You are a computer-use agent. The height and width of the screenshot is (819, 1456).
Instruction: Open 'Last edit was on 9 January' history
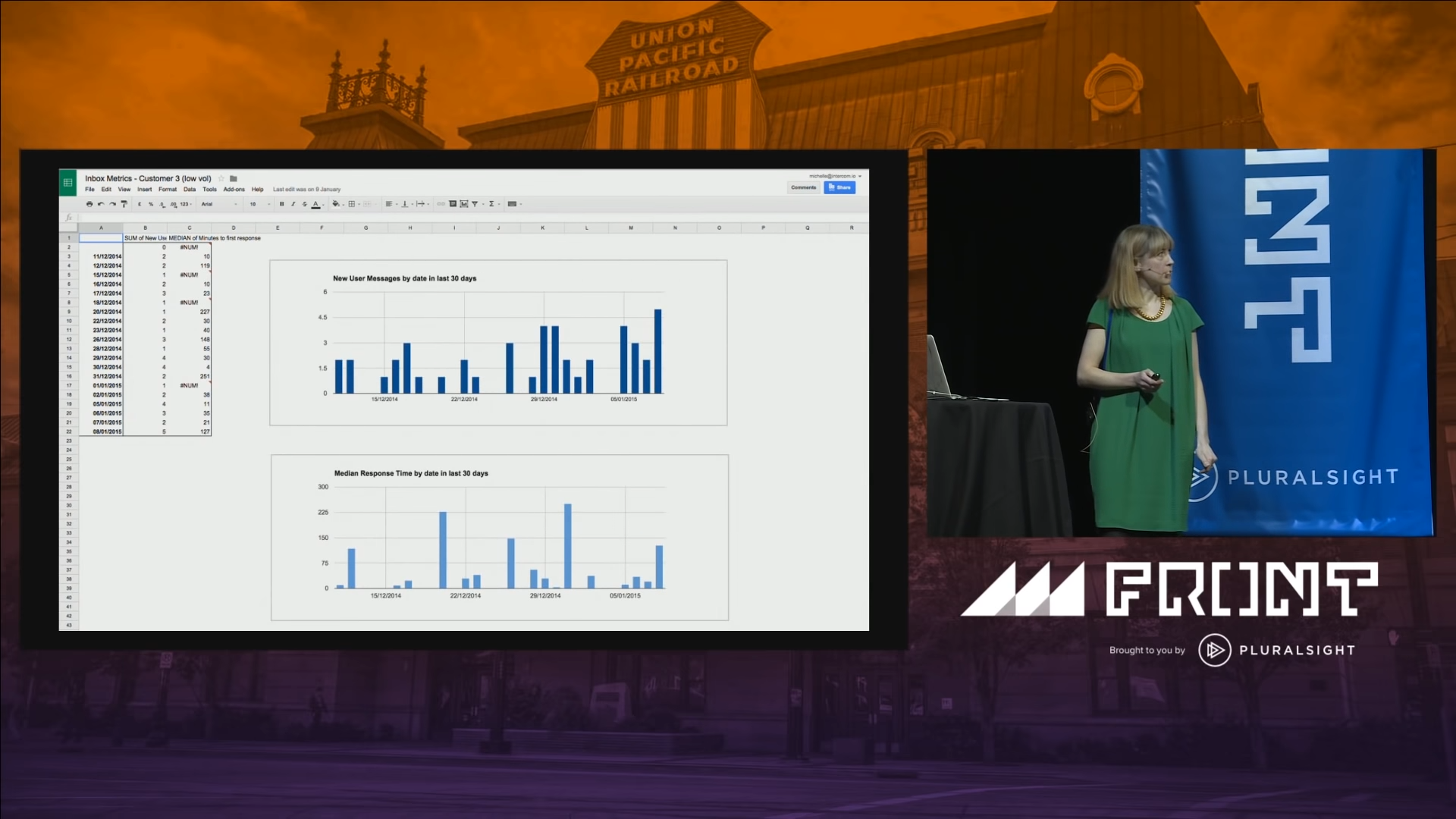click(307, 190)
